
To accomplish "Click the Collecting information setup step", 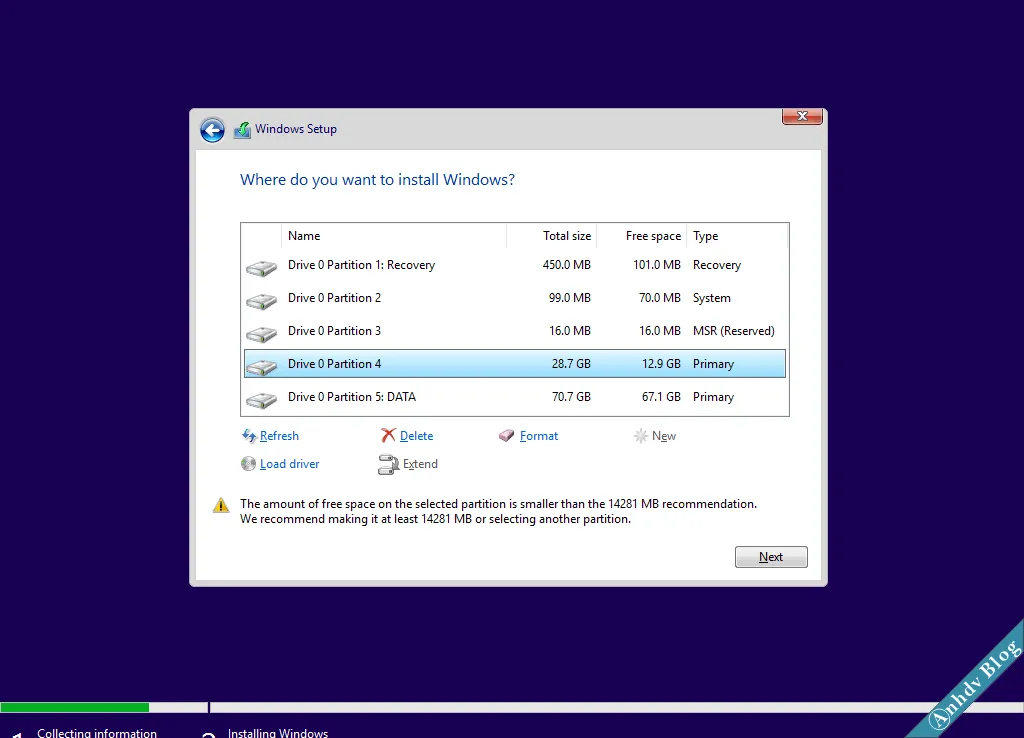I will pos(98,733).
